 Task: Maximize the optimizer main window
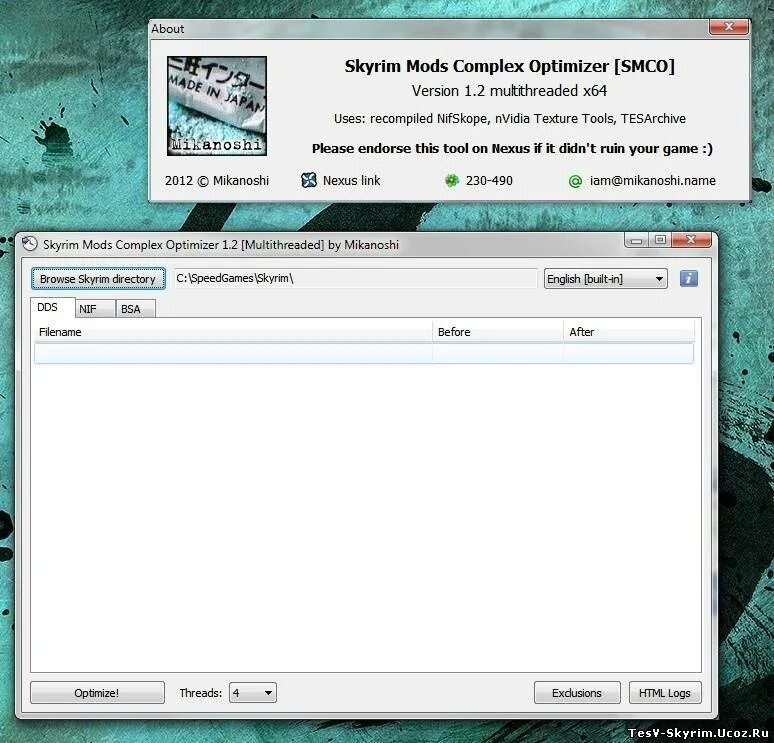point(660,240)
